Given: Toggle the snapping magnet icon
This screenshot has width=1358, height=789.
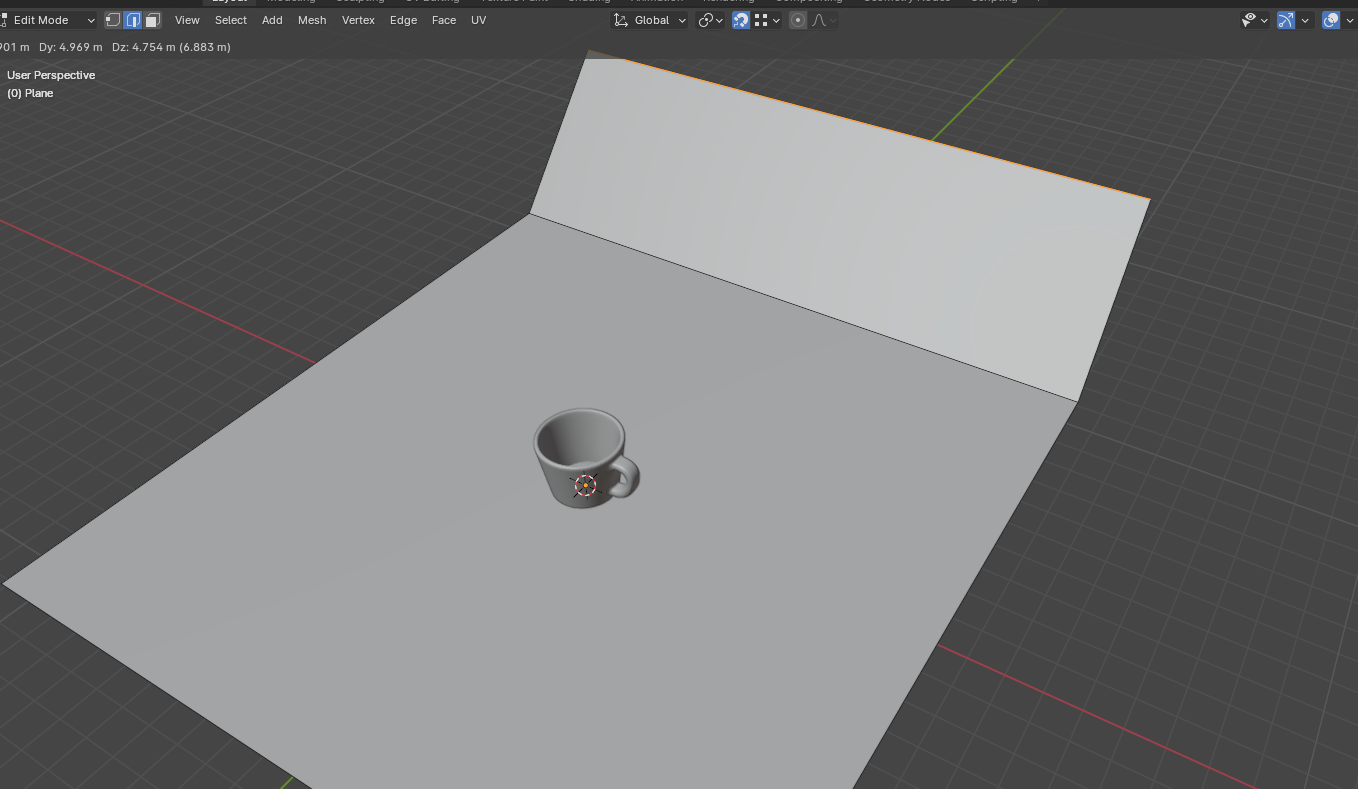Looking at the screenshot, I should point(741,20).
